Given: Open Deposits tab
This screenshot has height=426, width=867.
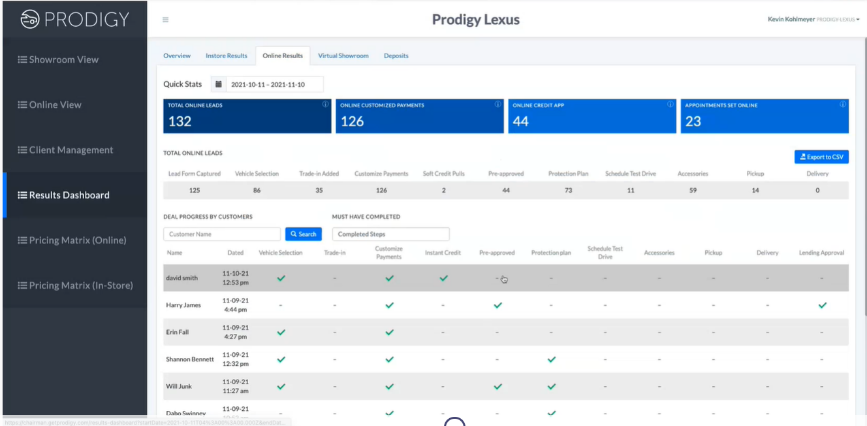Looking at the screenshot, I should (396, 56).
